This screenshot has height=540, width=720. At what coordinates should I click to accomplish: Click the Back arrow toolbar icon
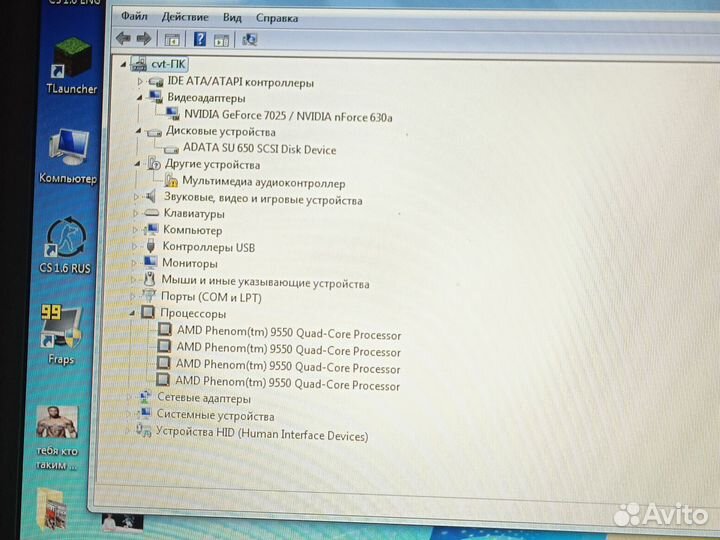point(123,38)
